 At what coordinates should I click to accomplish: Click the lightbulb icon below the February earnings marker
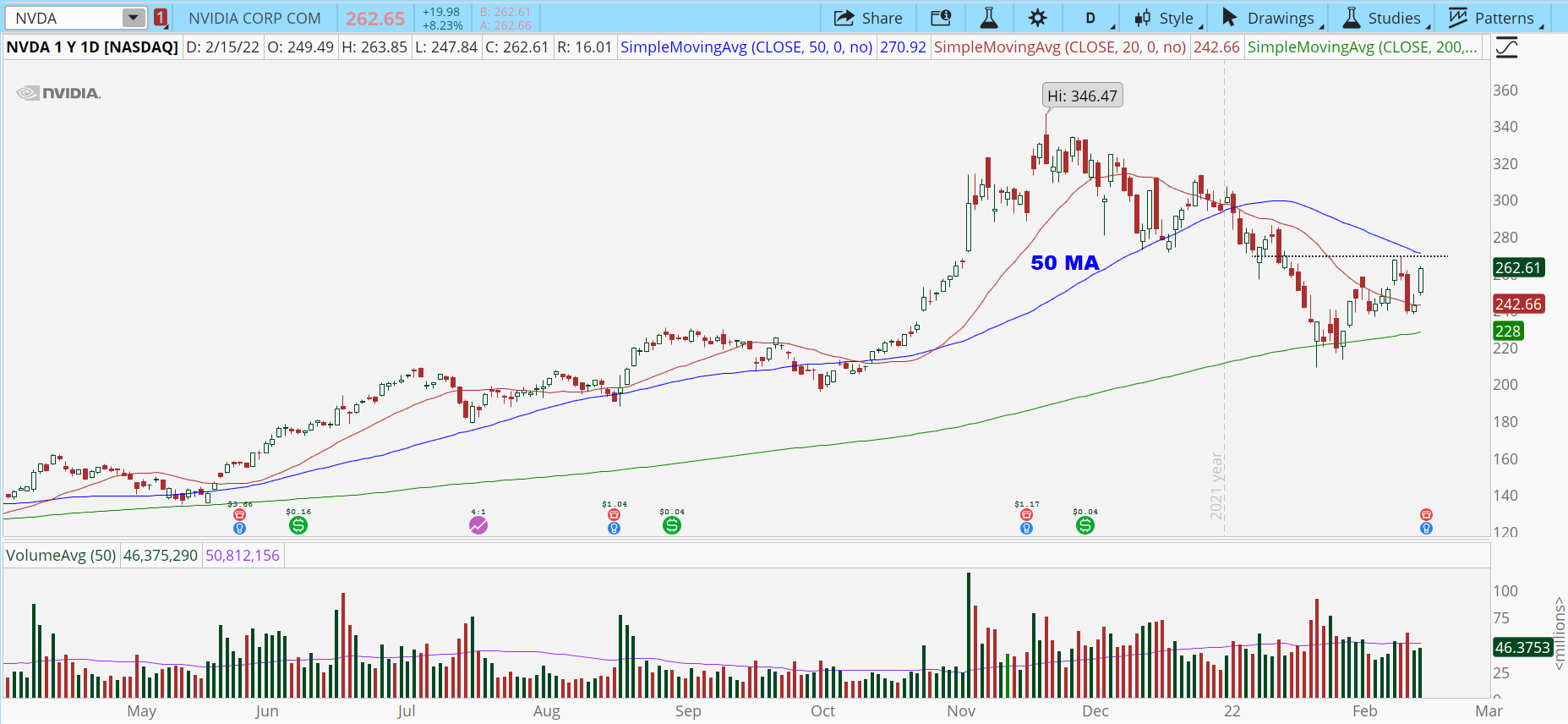1426,529
